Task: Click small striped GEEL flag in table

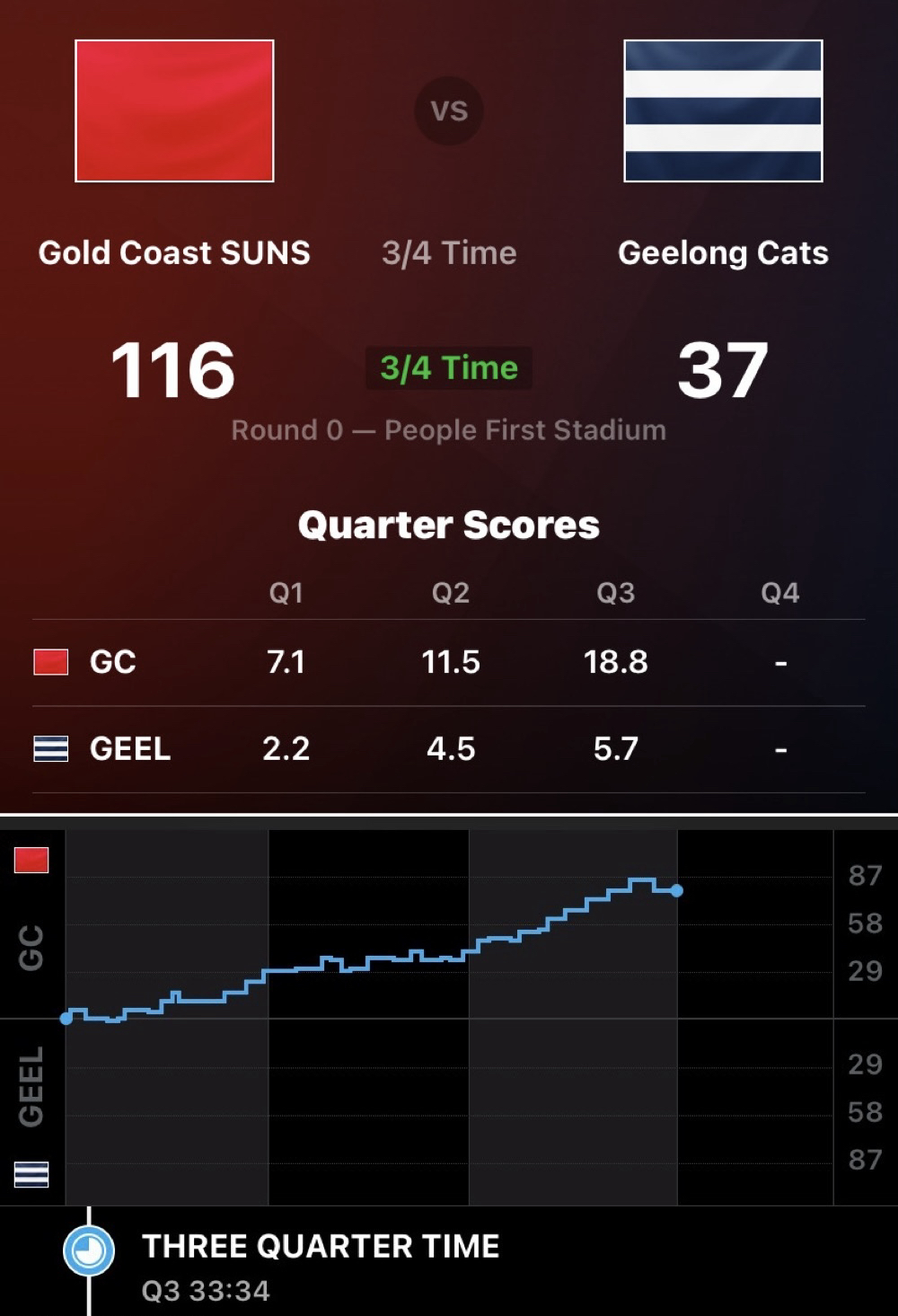Action: click(x=50, y=748)
